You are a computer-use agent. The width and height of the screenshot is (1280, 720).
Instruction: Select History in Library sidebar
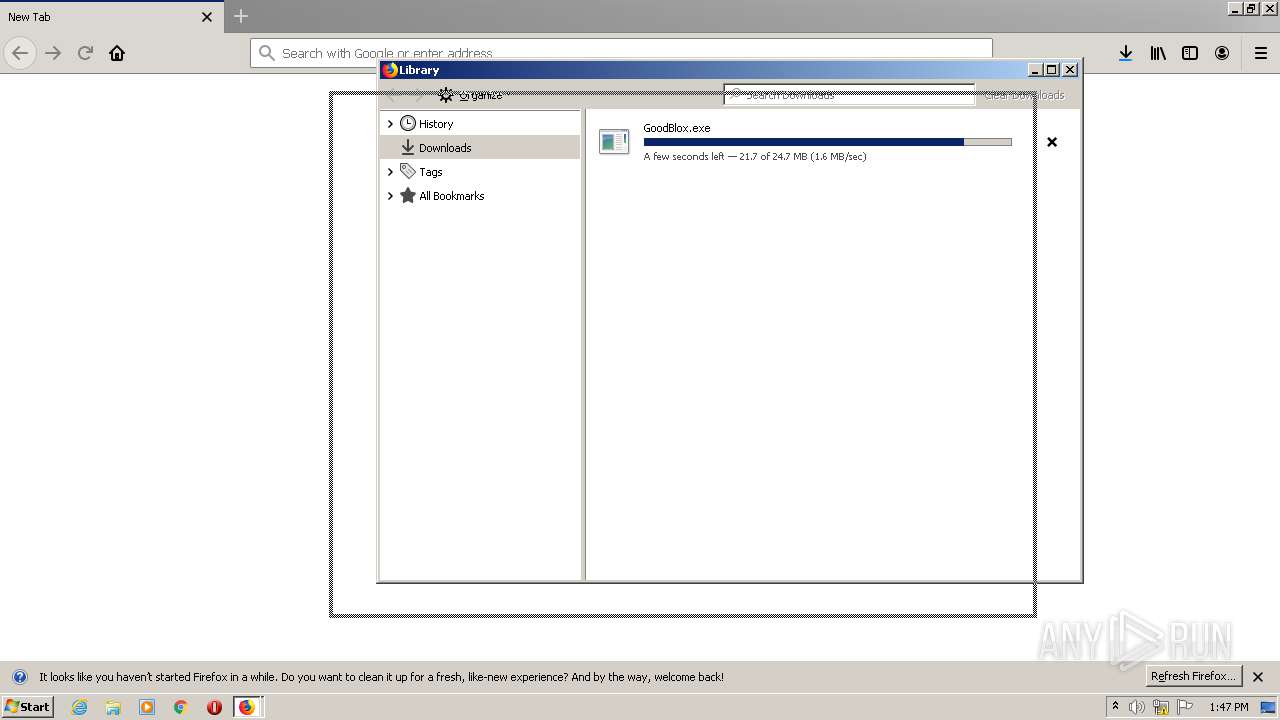pyautogui.click(x=436, y=124)
